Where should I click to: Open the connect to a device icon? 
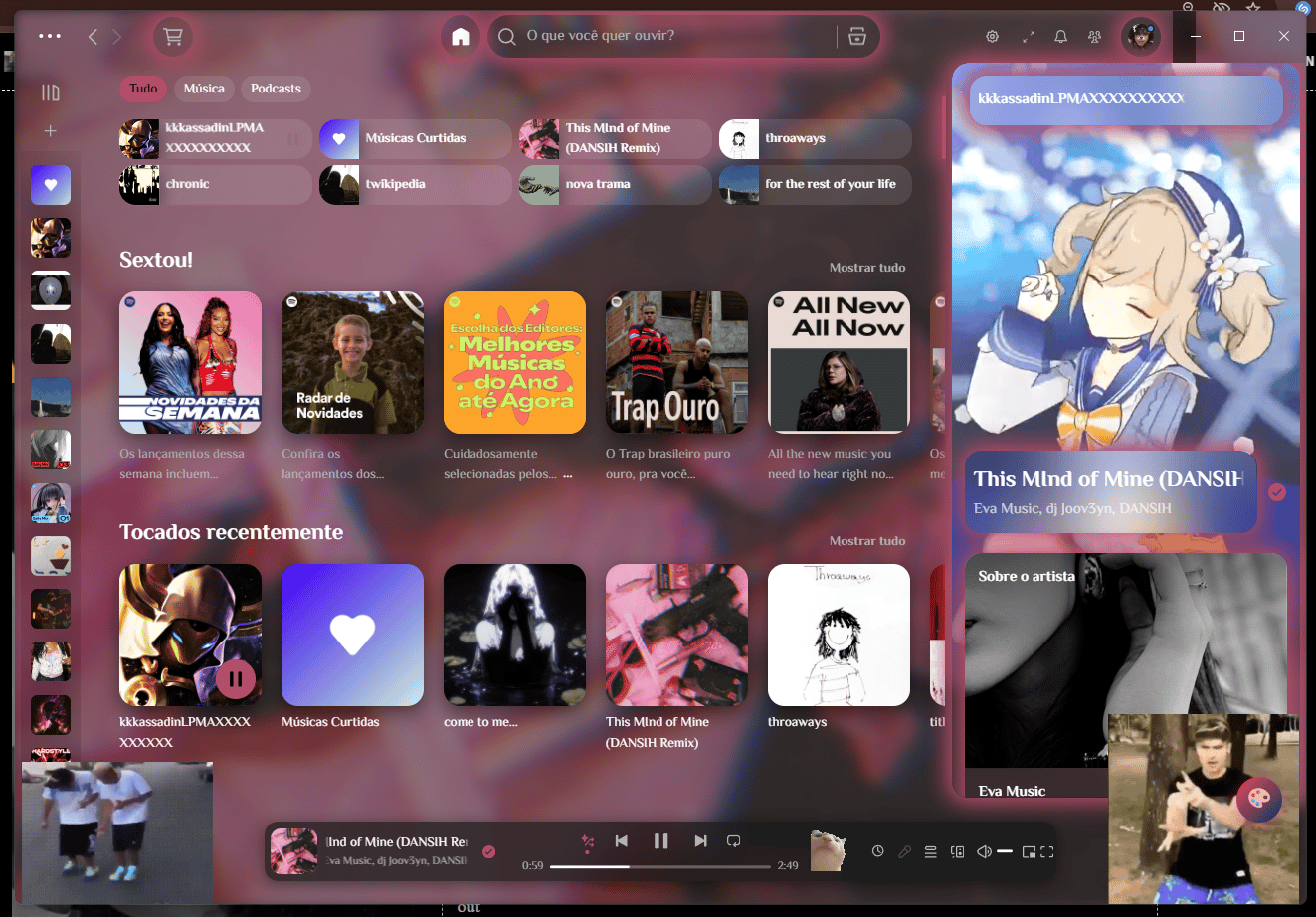pyautogui.click(x=958, y=851)
